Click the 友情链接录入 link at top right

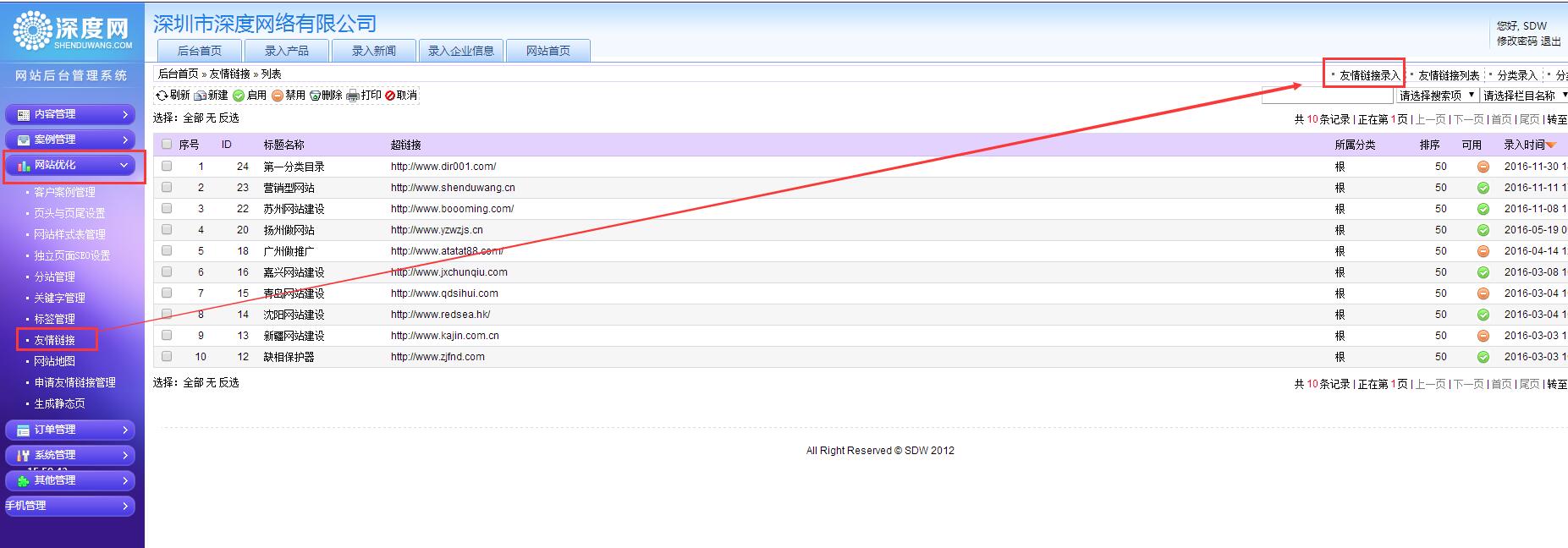tap(1368, 75)
